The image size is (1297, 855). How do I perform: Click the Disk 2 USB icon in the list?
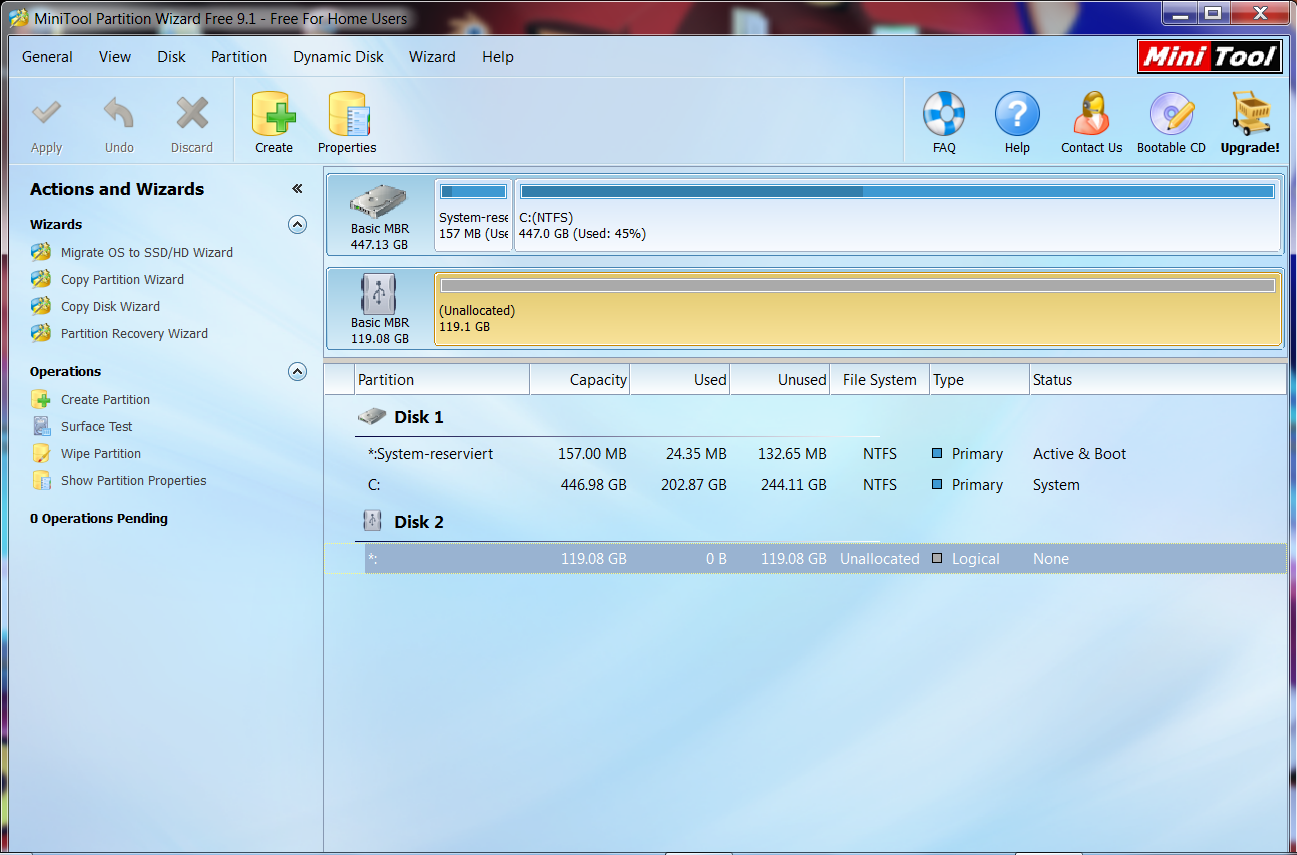[x=372, y=521]
